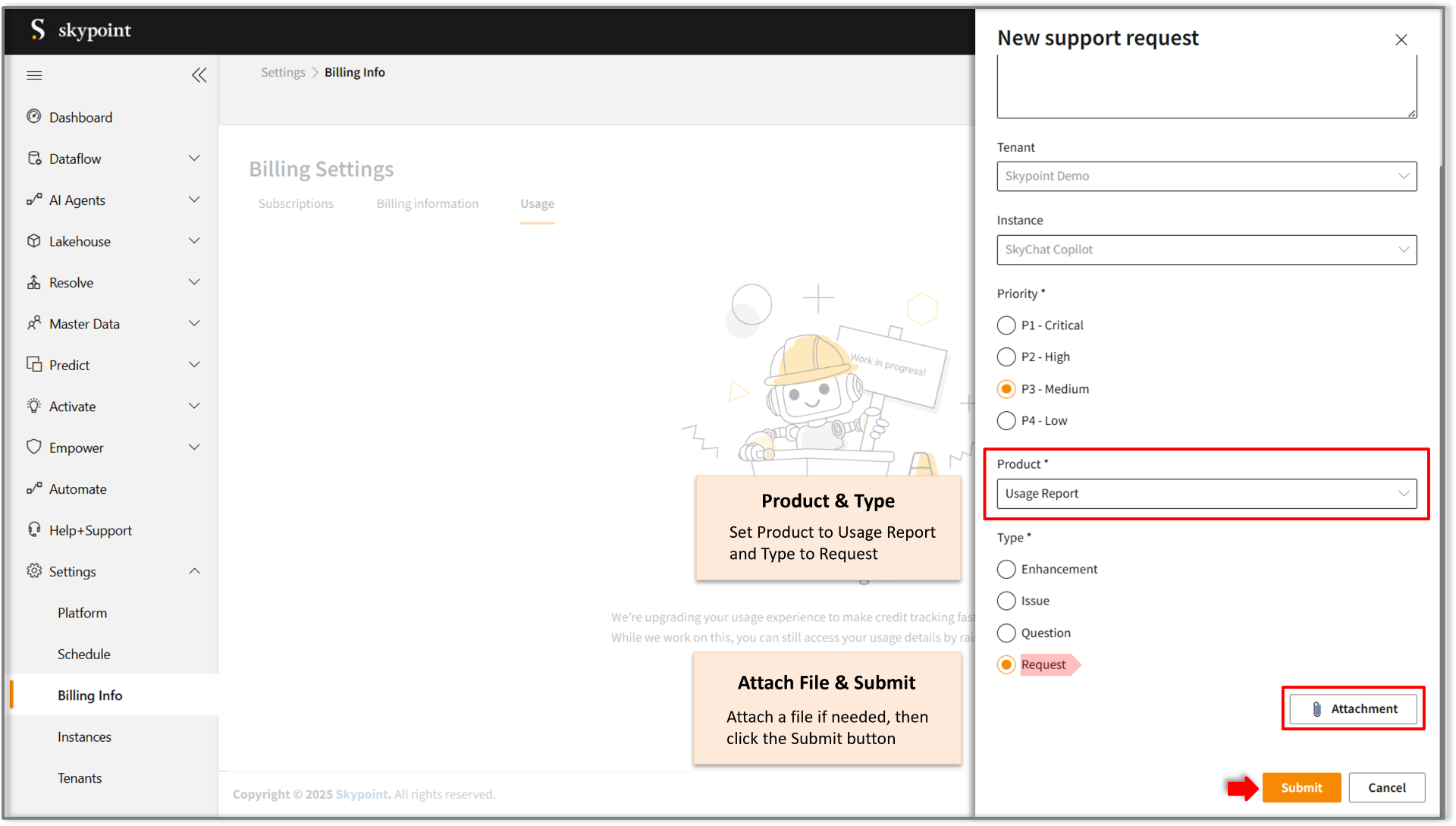Select P1 - Critical priority
Image resolution: width=1456 pixels, height=826 pixels.
(1006, 325)
